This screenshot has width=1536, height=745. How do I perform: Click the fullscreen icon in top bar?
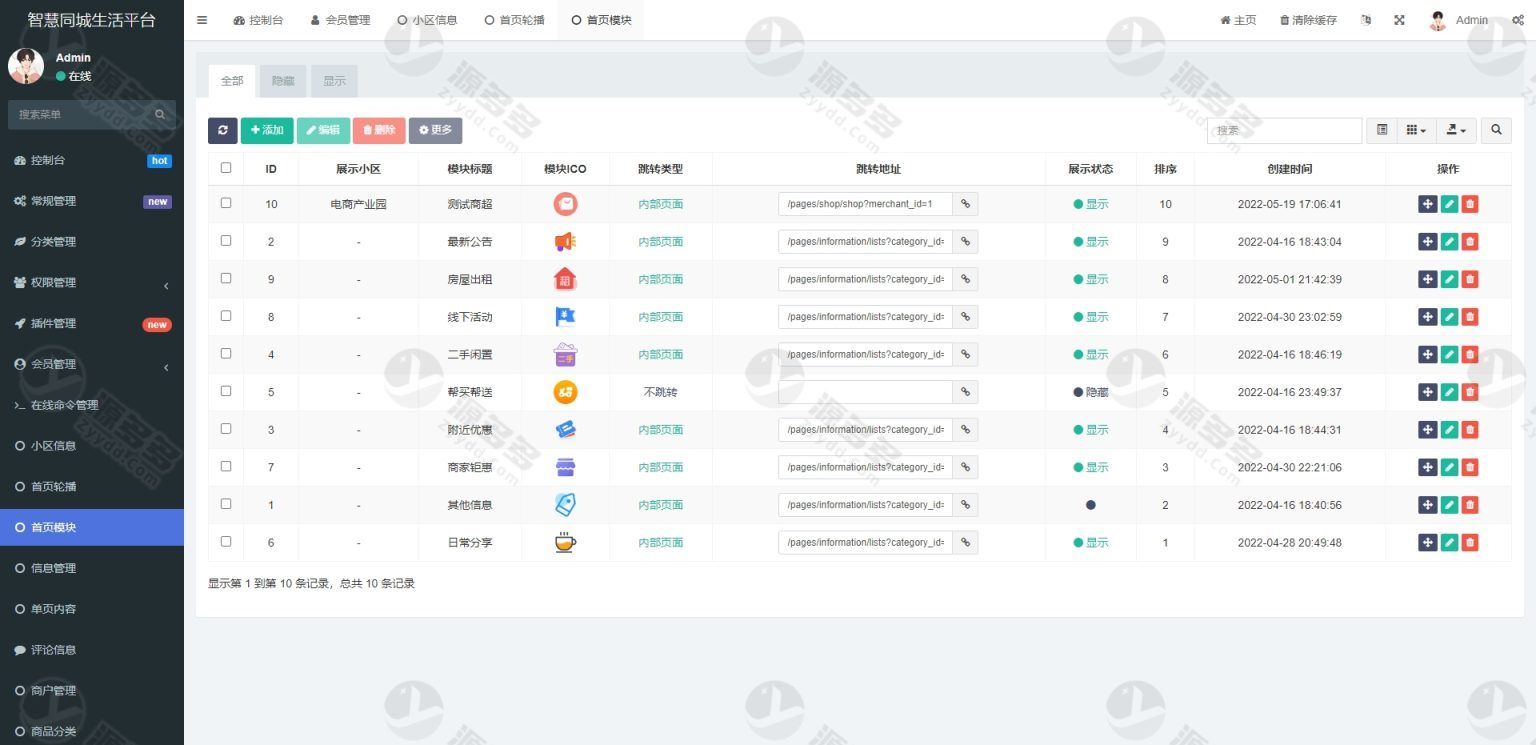coord(1399,20)
